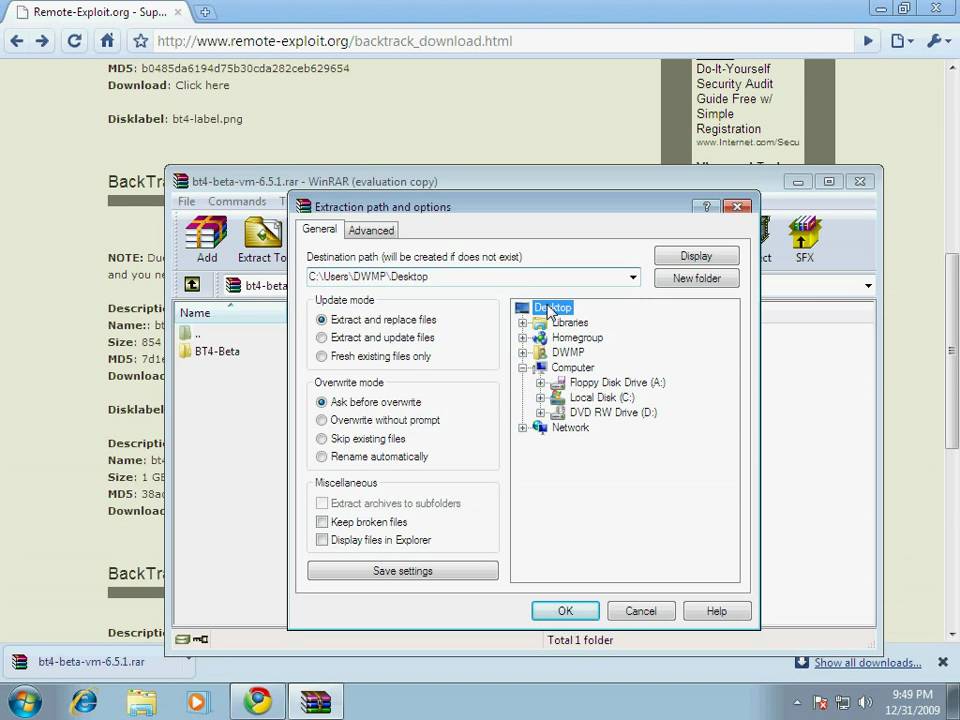Click the Chrome address bar URL
960x720 pixels.
click(335, 41)
